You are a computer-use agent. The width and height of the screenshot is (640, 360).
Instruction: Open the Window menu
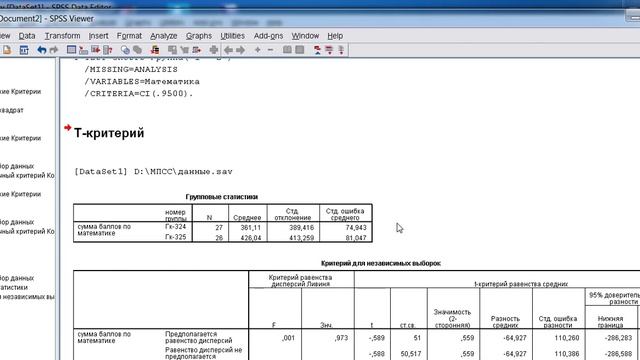(305, 36)
